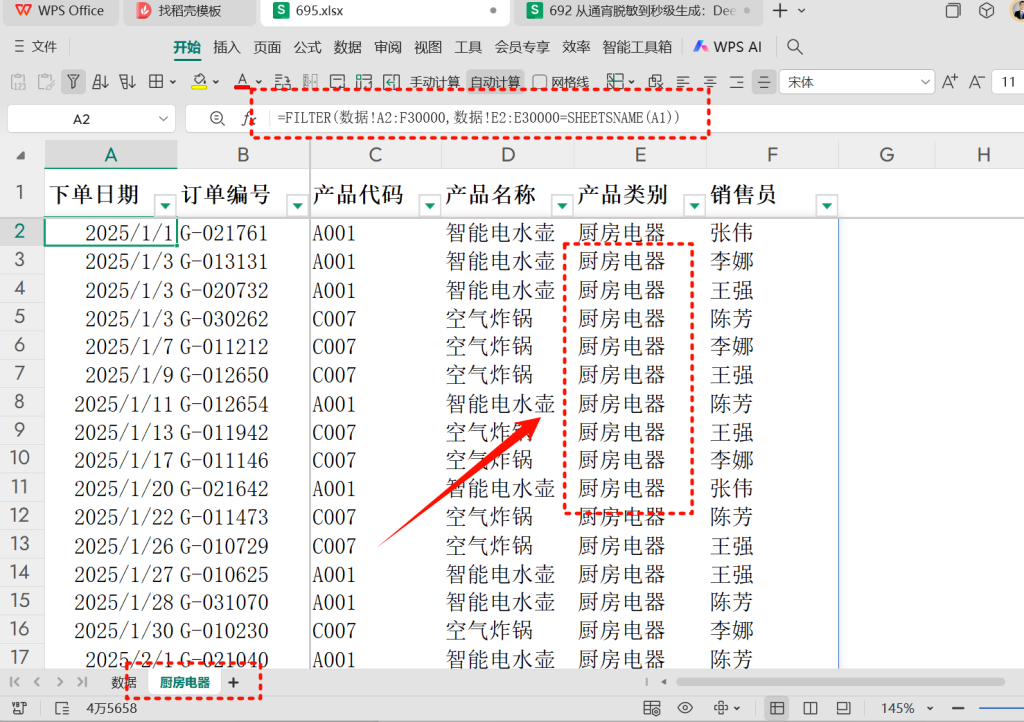Click the page layout view icon
Image resolution: width=1024 pixels, height=722 pixels.
(x=844, y=708)
